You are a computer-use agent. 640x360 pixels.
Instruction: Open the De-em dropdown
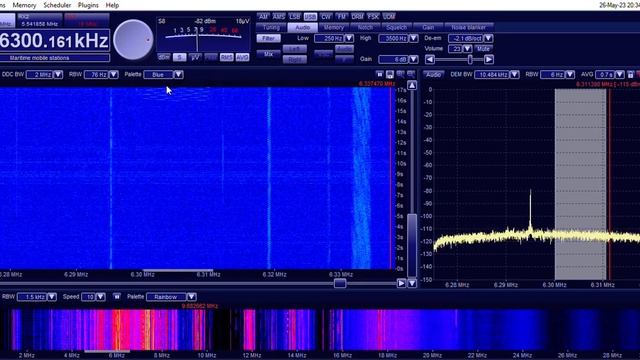click(x=488, y=38)
